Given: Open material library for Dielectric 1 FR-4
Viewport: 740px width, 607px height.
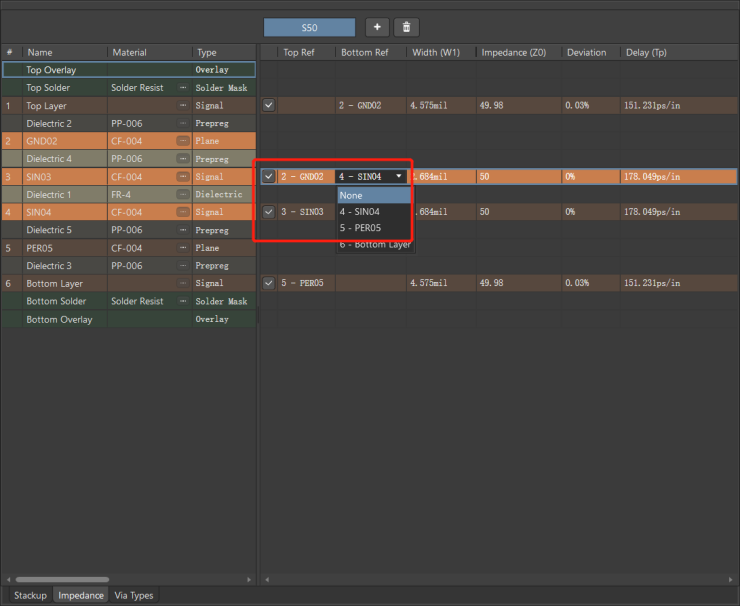Looking at the screenshot, I should [x=182, y=195].
